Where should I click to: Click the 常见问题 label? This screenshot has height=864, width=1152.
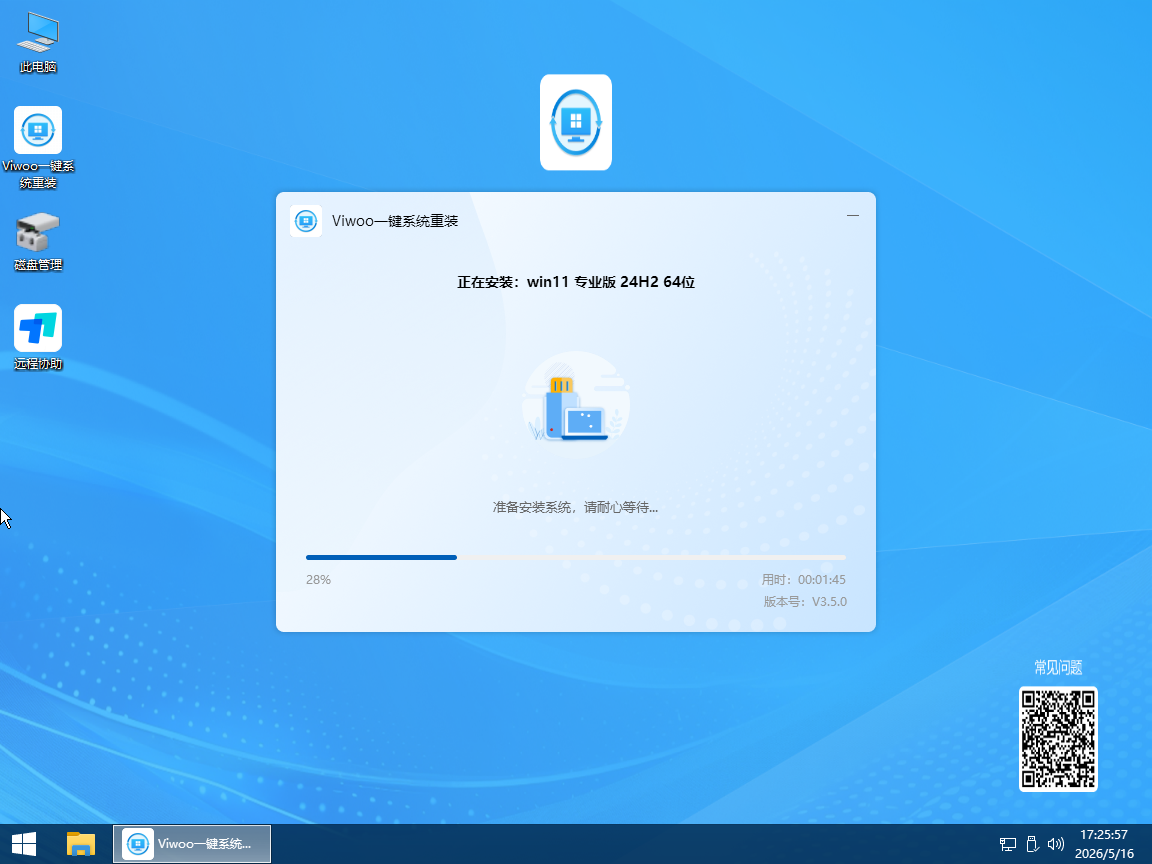(1058, 667)
